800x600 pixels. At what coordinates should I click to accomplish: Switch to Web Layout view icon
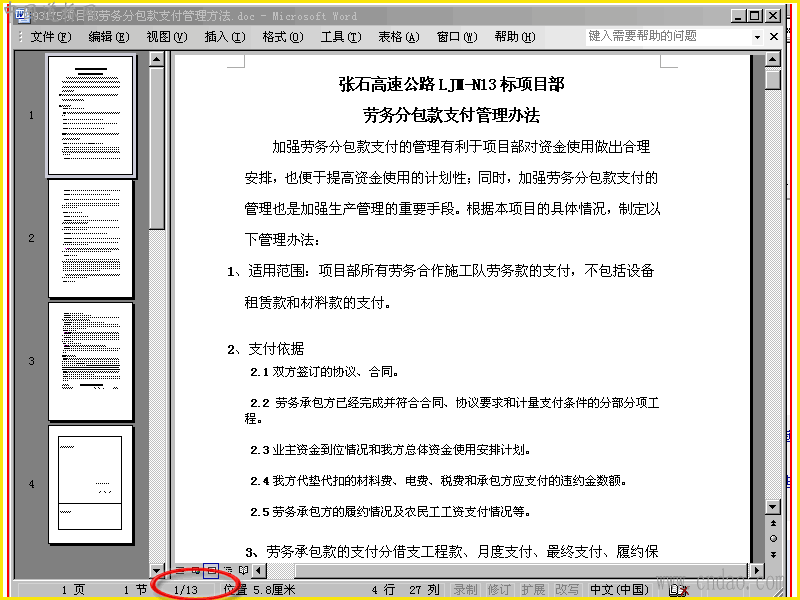coord(196,570)
